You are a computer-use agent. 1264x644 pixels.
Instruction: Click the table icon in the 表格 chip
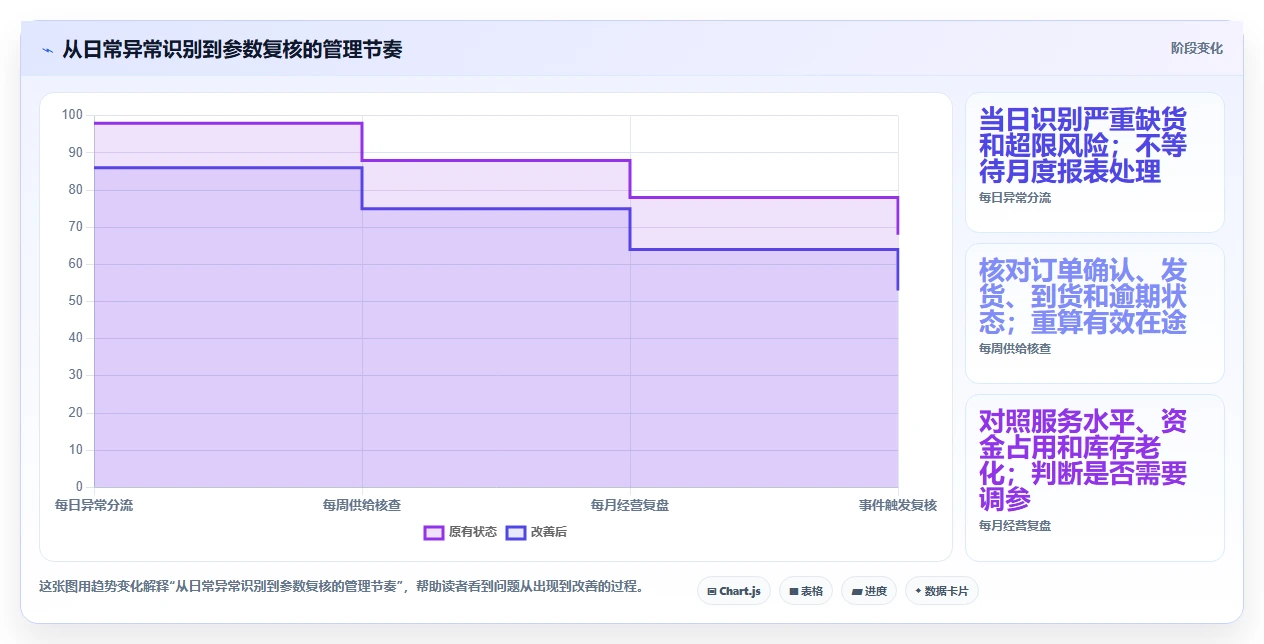[x=793, y=592]
